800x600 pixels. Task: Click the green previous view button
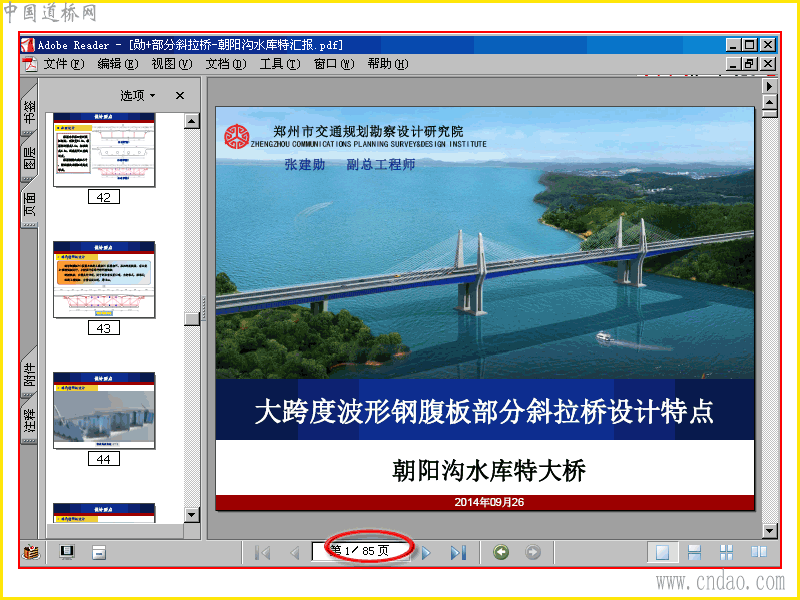(x=501, y=552)
